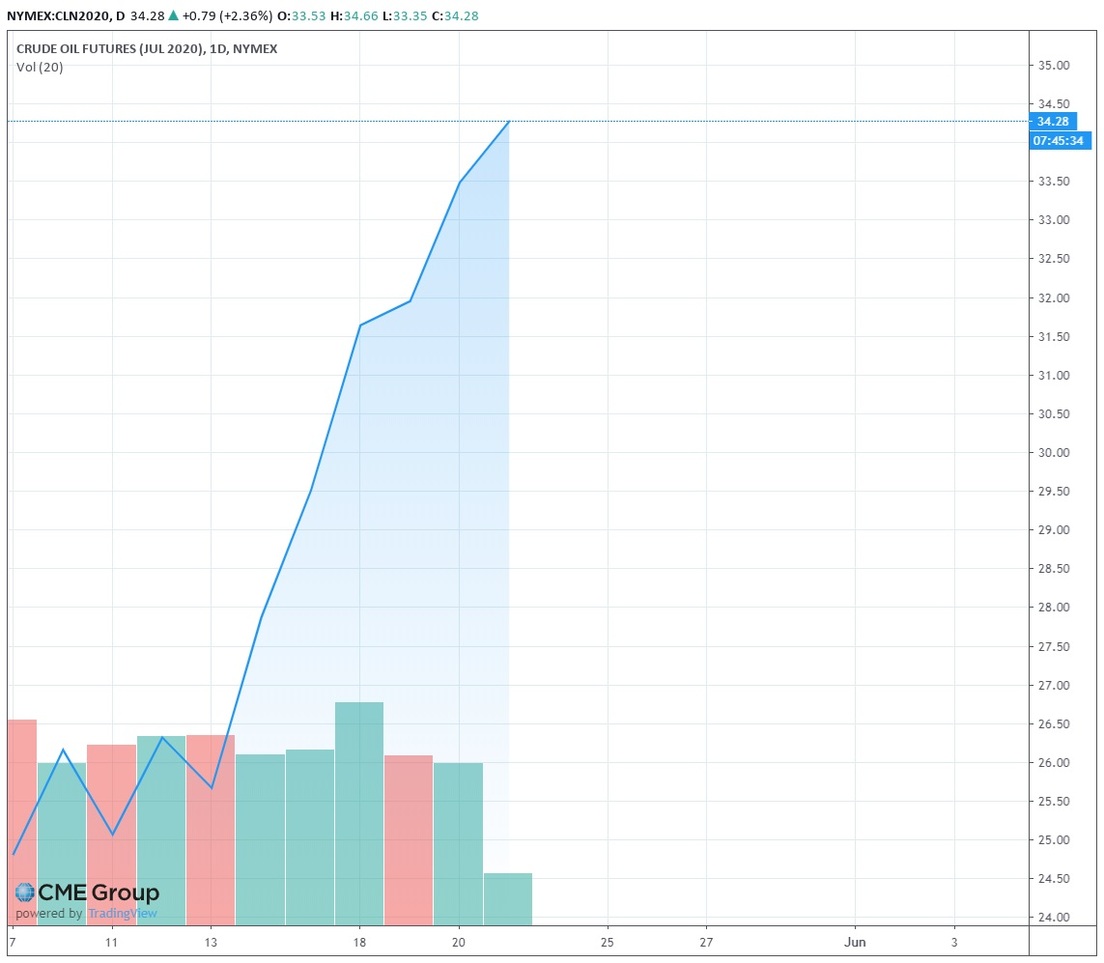Click the Jun label on date axis

854,942
